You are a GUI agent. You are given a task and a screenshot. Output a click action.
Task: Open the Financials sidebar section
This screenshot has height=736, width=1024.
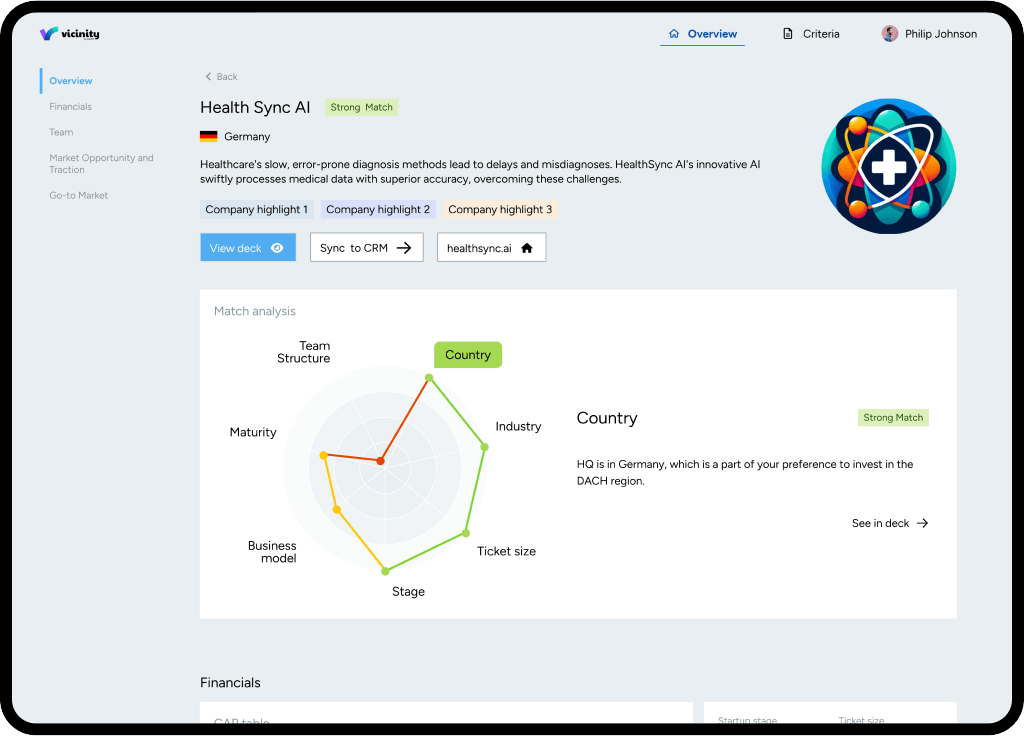coord(70,107)
